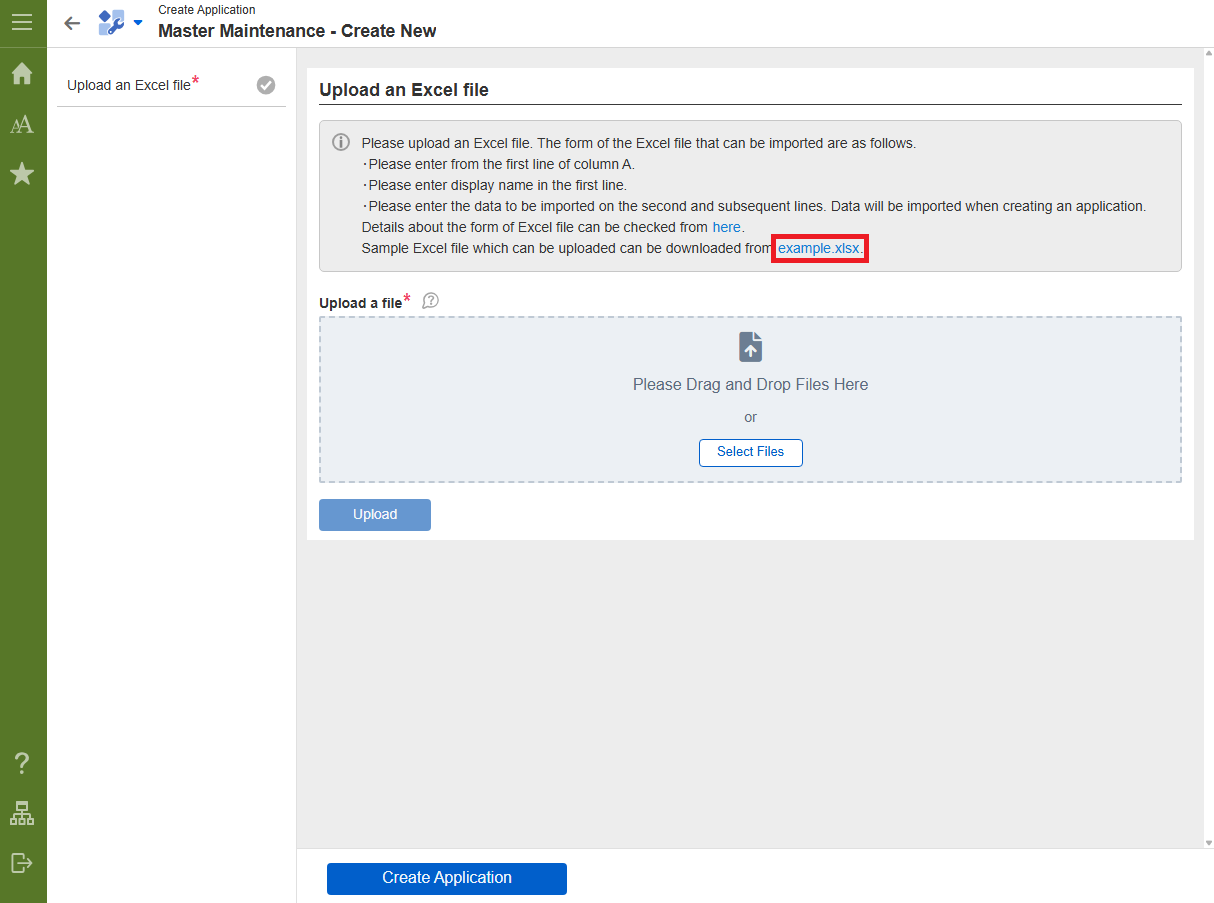Image resolution: width=1214 pixels, height=903 pixels.
Task: Open the 'here' details link
Action: (726, 227)
